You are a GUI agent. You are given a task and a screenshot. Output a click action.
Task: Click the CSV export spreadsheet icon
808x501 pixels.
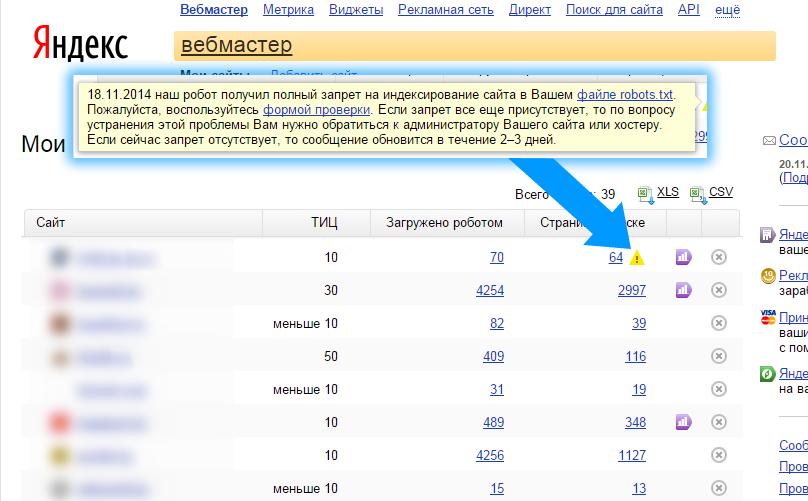tap(698, 195)
